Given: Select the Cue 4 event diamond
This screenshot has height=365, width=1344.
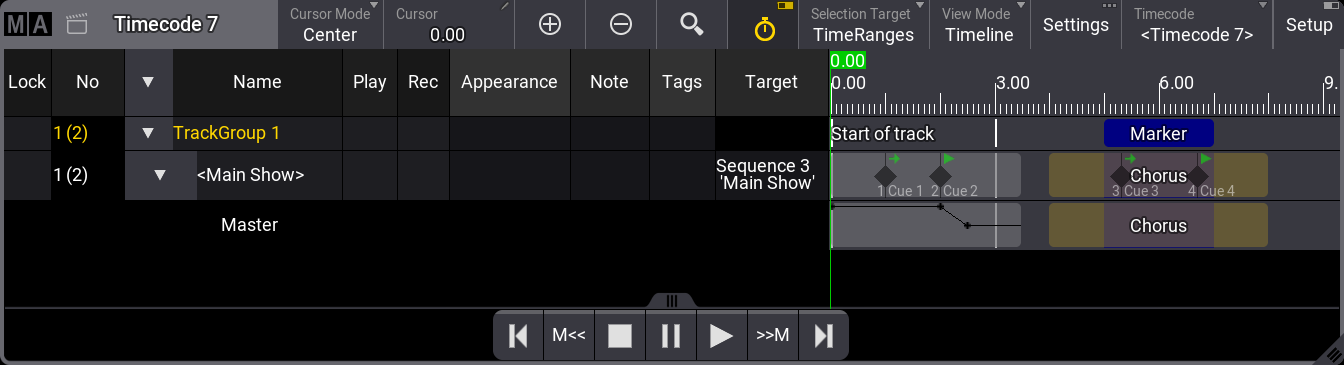Looking at the screenshot, I should pos(1197,176).
